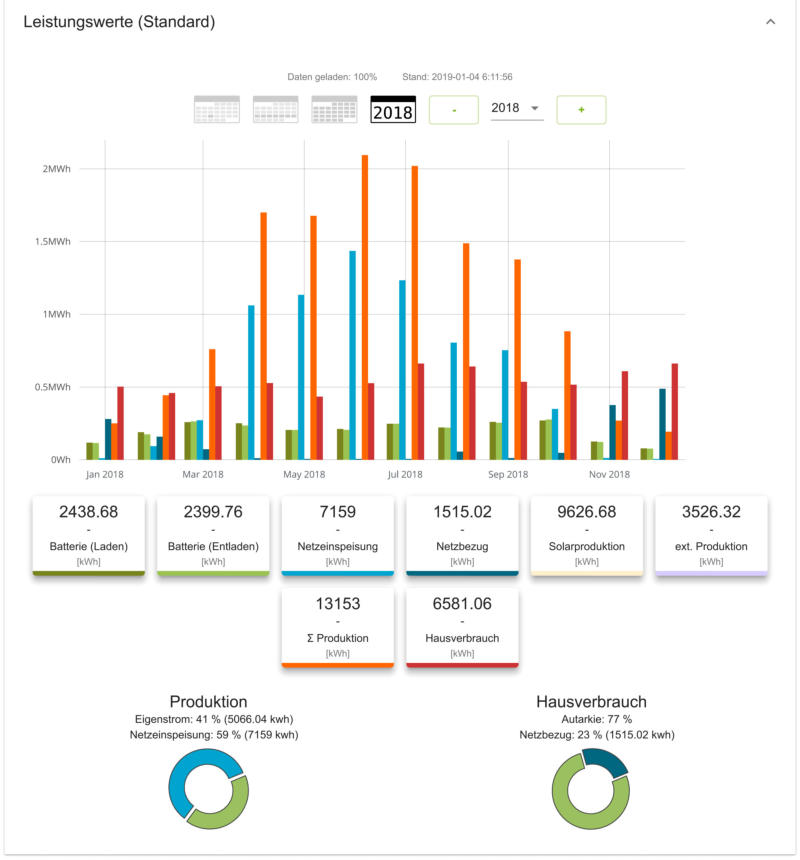Toggle the Solarproduktion series card

[x=586, y=535]
